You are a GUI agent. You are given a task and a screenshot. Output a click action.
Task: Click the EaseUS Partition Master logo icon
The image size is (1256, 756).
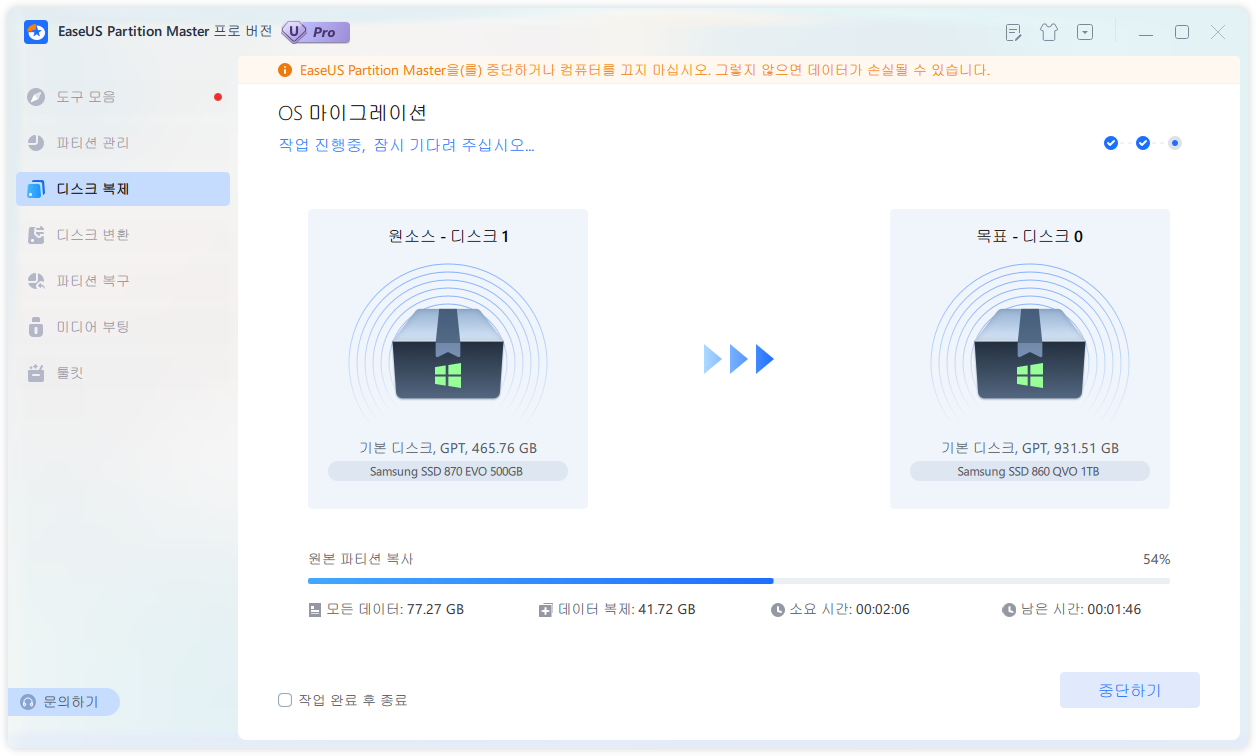pyautogui.click(x=37, y=32)
